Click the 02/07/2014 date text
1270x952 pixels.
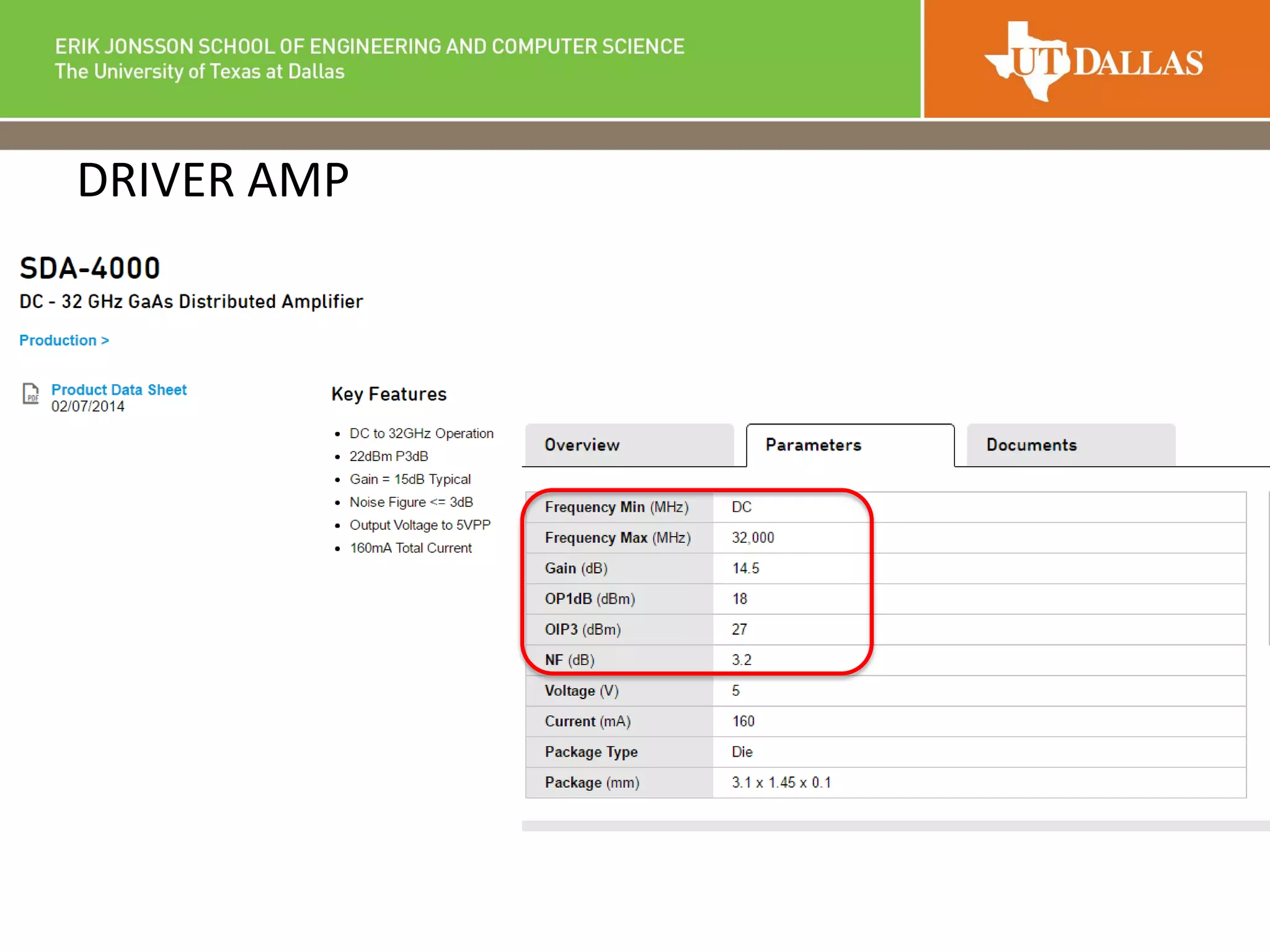pos(87,406)
